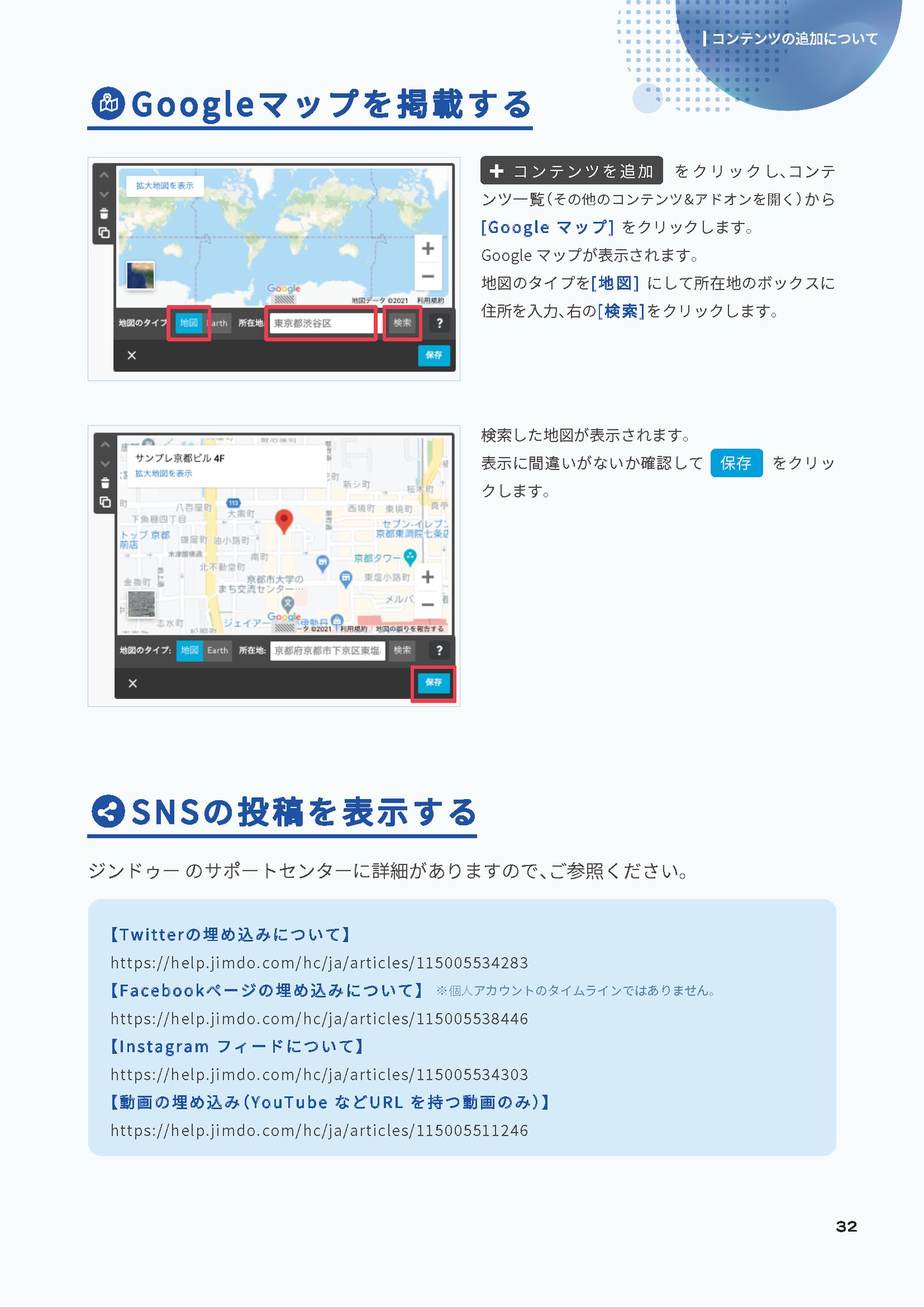Click the satellite view thumbnail on the Kyoto map
Viewport: 924px width, 1307px height.
(x=141, y=604)
